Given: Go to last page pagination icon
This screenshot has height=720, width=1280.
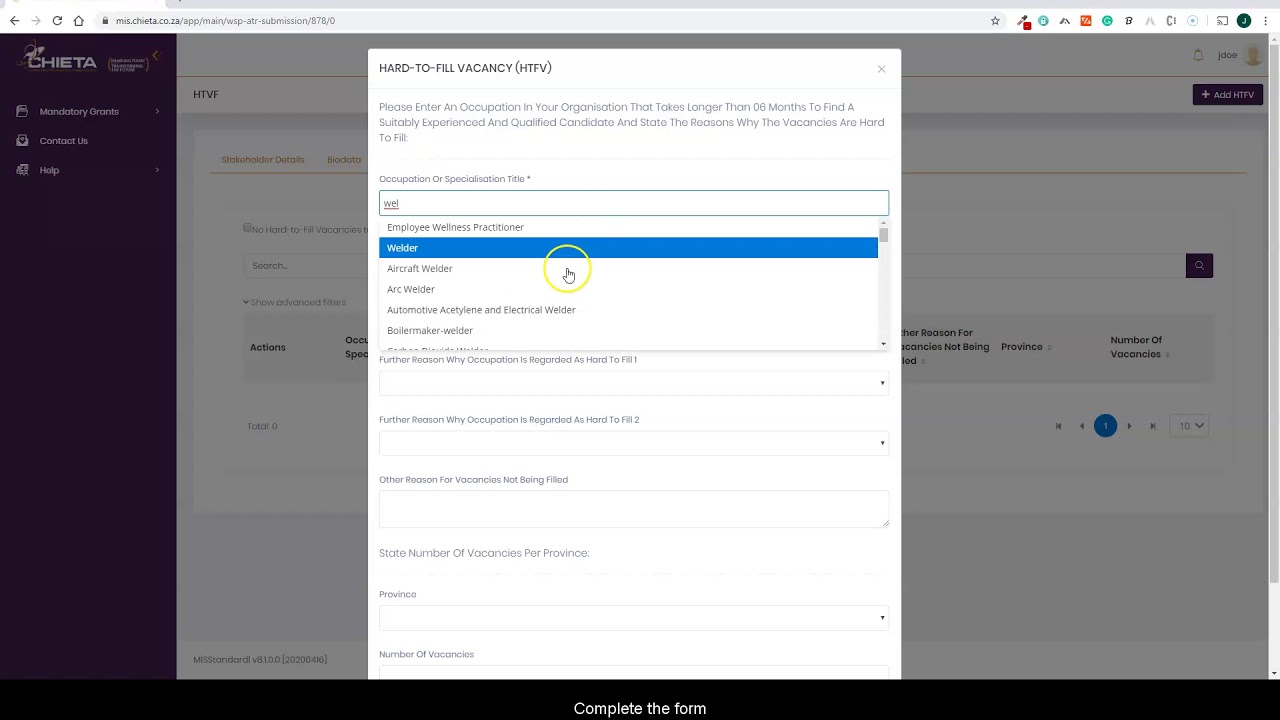Looking at the screenshot, I should tap(1153, 426).
